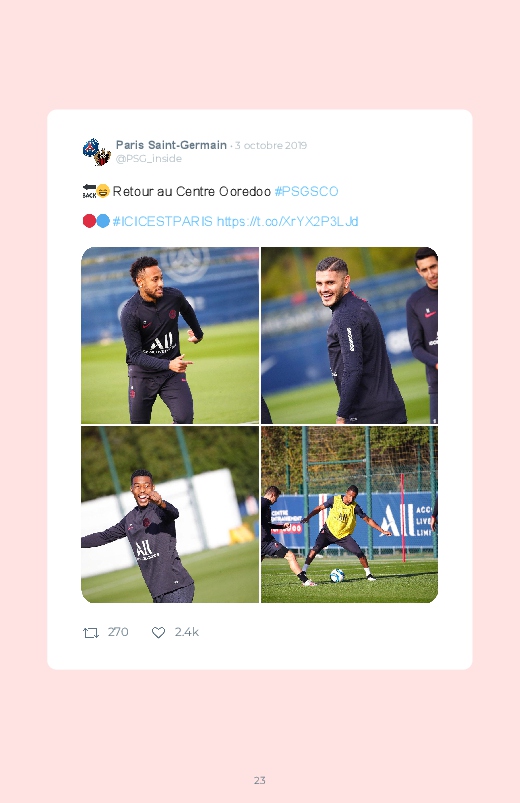The image size is (520, 803).
Task: Open top-left photo of player pointing
Action: pyautogui.click(x=170, y=335)
